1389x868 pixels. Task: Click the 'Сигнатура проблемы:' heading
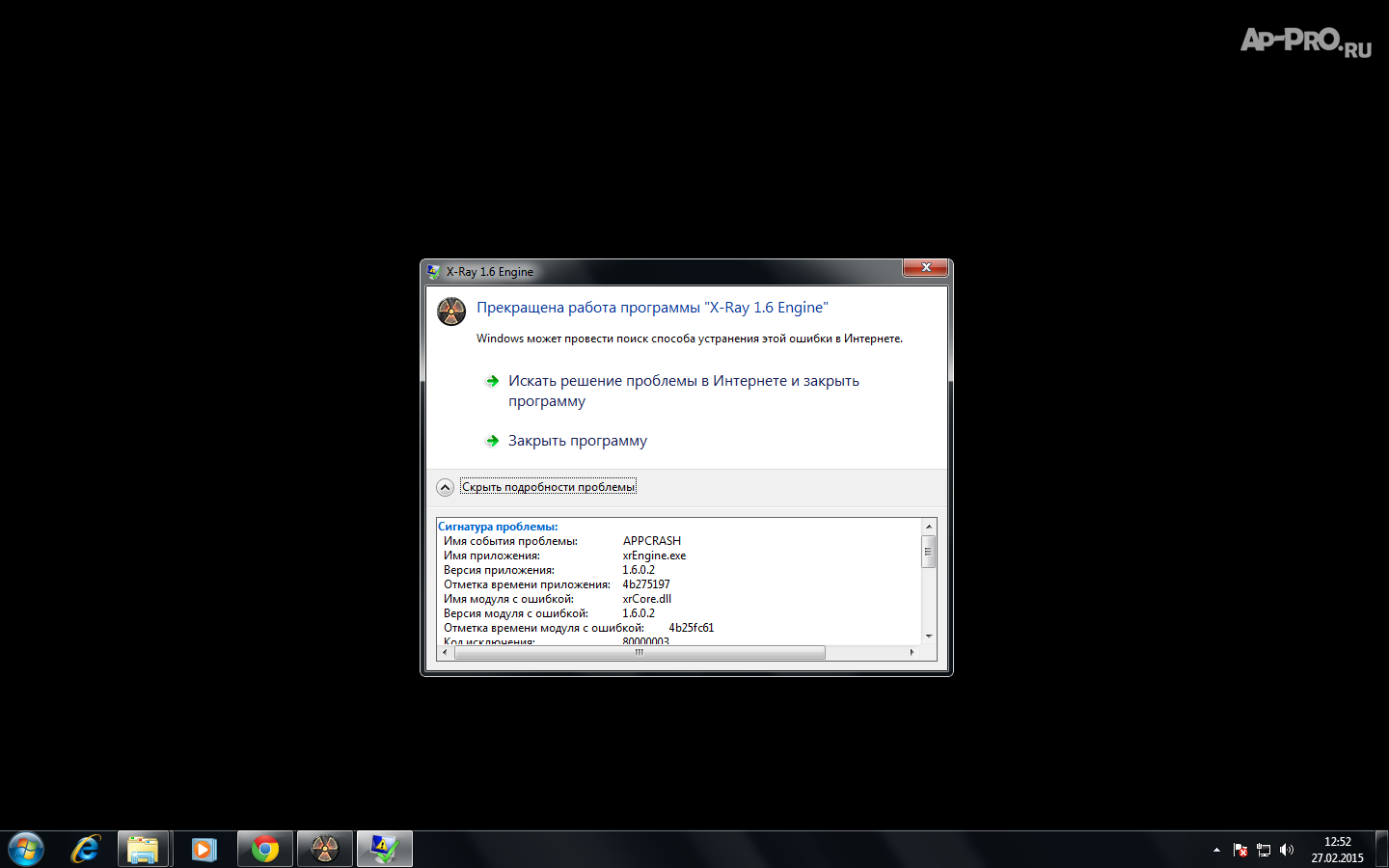click(498, 527)
